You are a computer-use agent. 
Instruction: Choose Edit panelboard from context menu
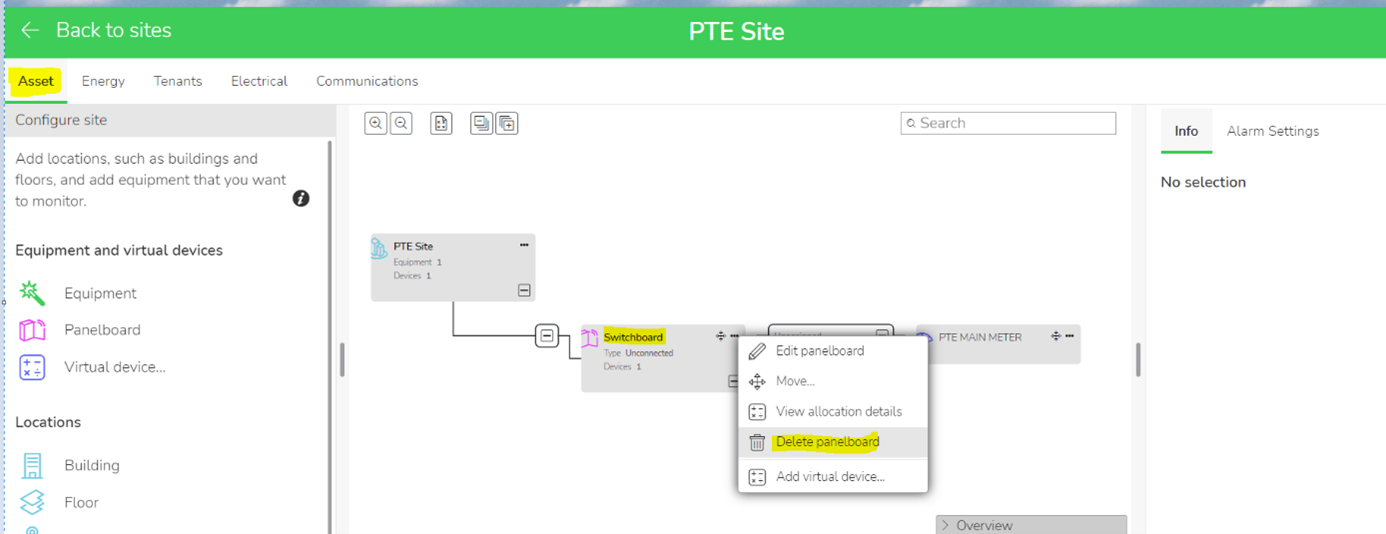pyautogui.click(x=833, y=351)
